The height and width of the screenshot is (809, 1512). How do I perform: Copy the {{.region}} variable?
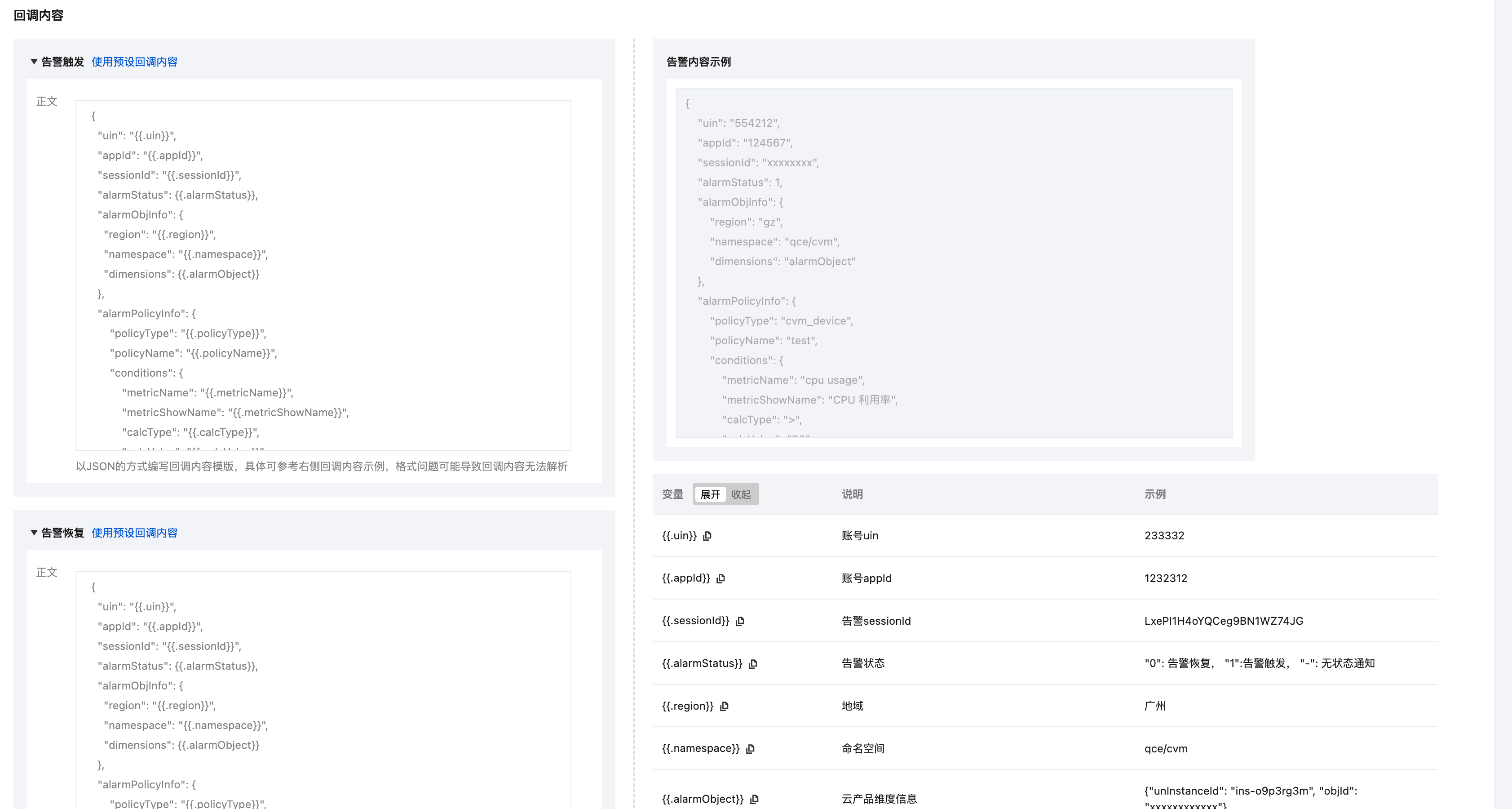click(x=724, y=706)
